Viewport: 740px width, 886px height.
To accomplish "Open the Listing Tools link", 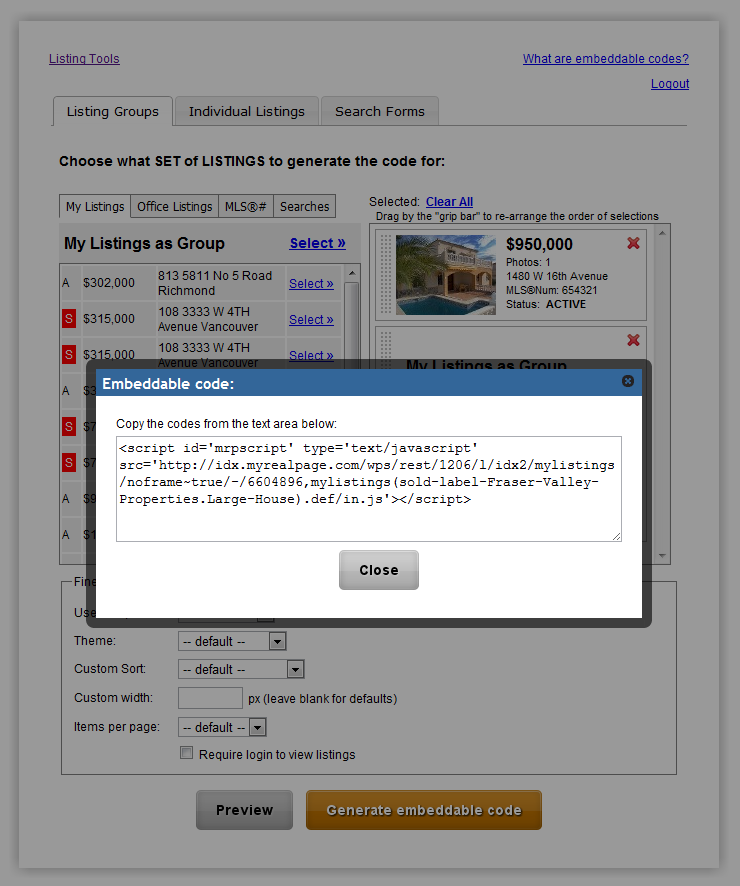I will click(x=84, y=59).
